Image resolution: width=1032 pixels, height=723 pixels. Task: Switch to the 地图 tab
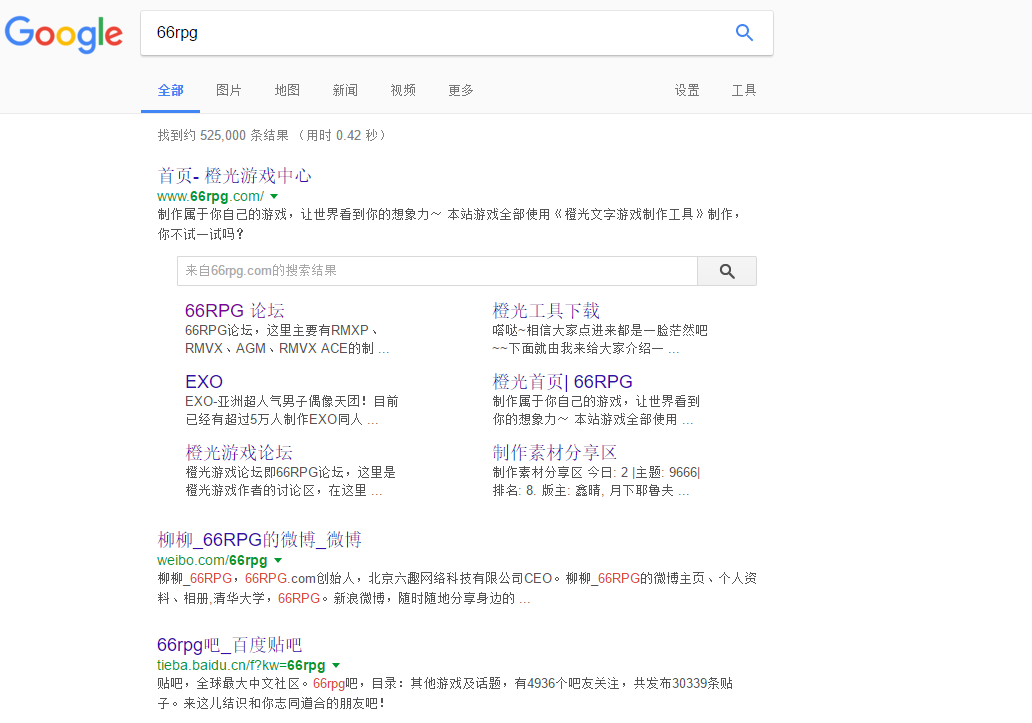(x=287, y=91)
